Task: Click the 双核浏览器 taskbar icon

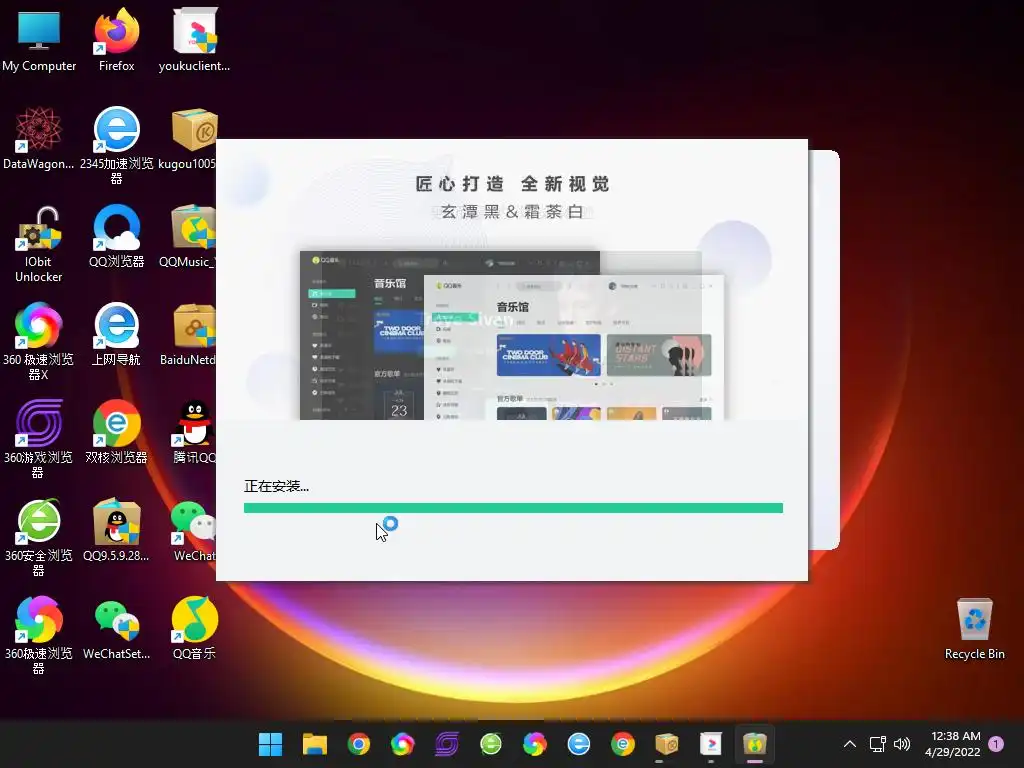Action: click(623, 744)
